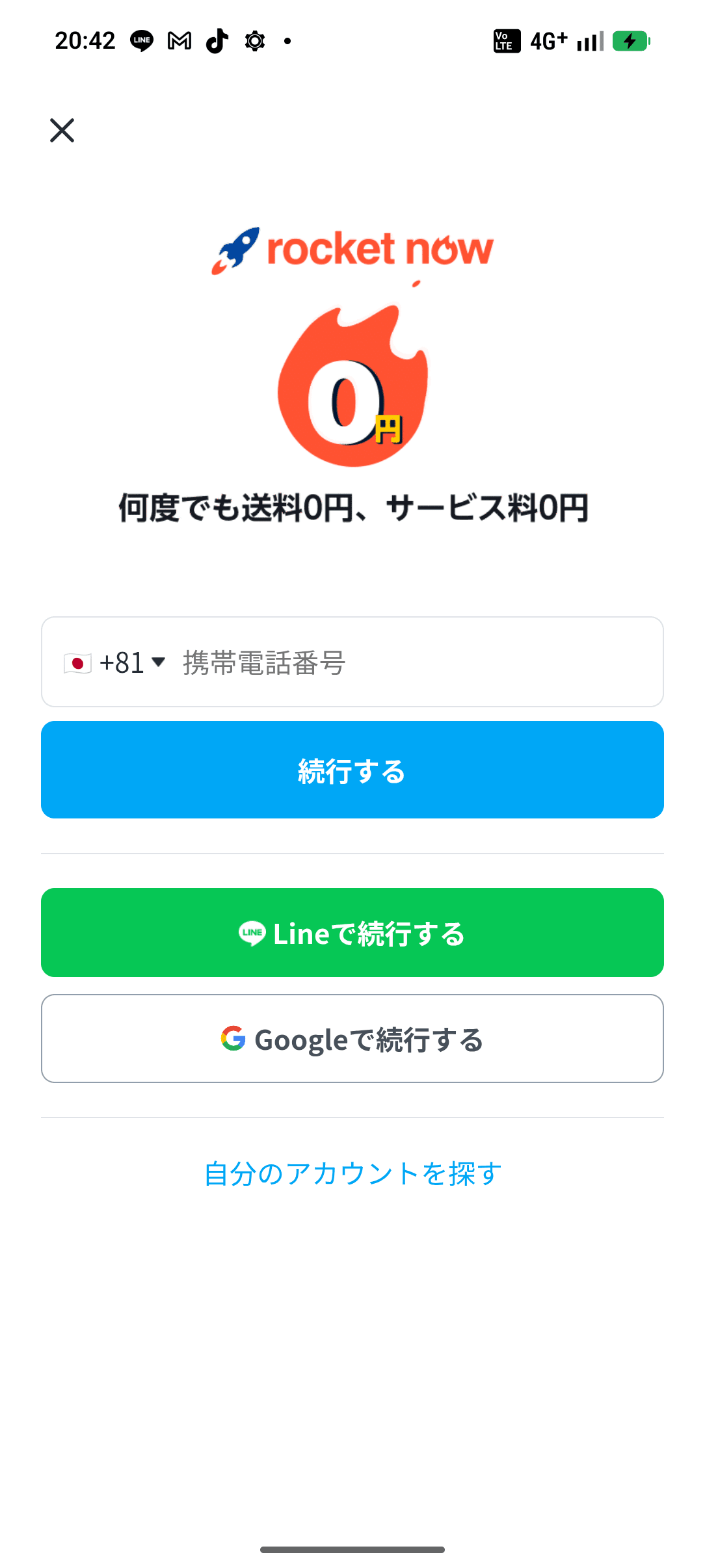This screenshot has height=1568, width=705.
Task: Tap the settings gear status icon
Action: 255,41
